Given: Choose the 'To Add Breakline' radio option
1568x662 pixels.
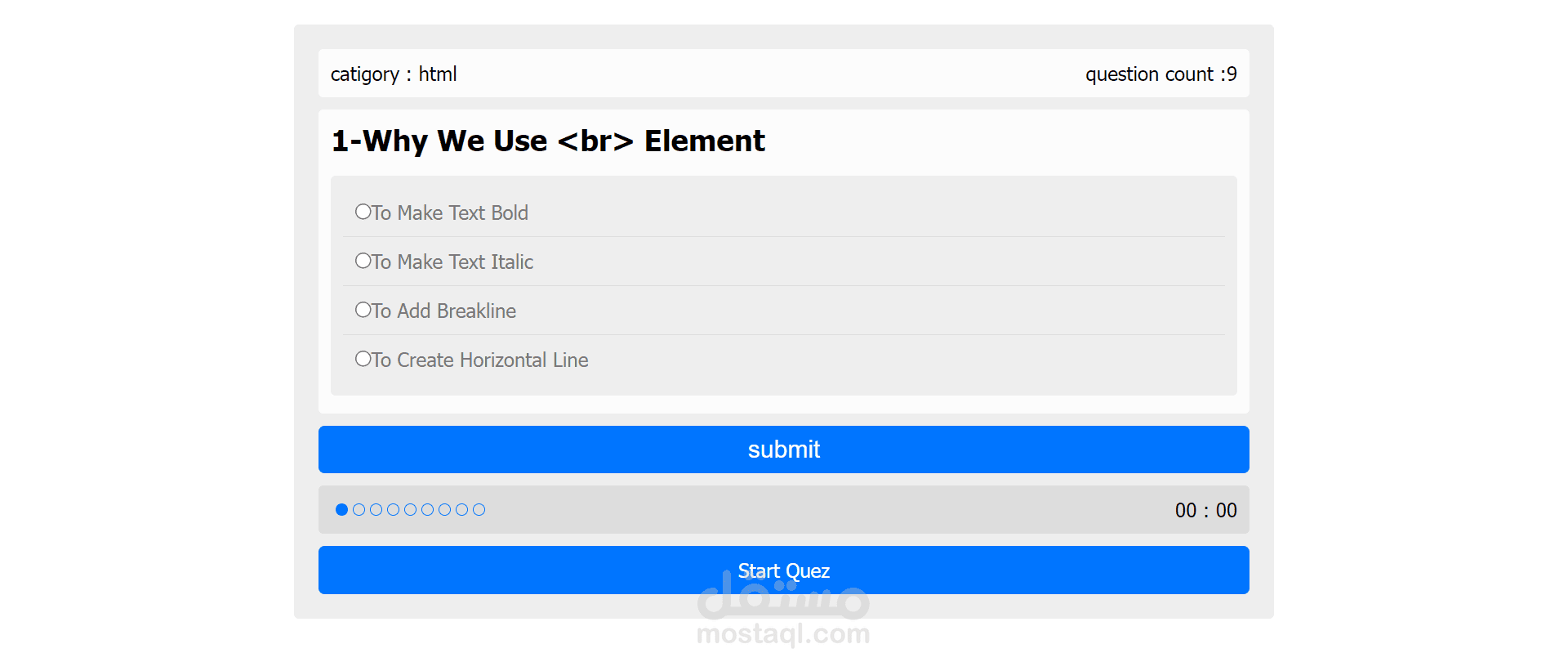Looking at the screenshot, I should (363, 310).
